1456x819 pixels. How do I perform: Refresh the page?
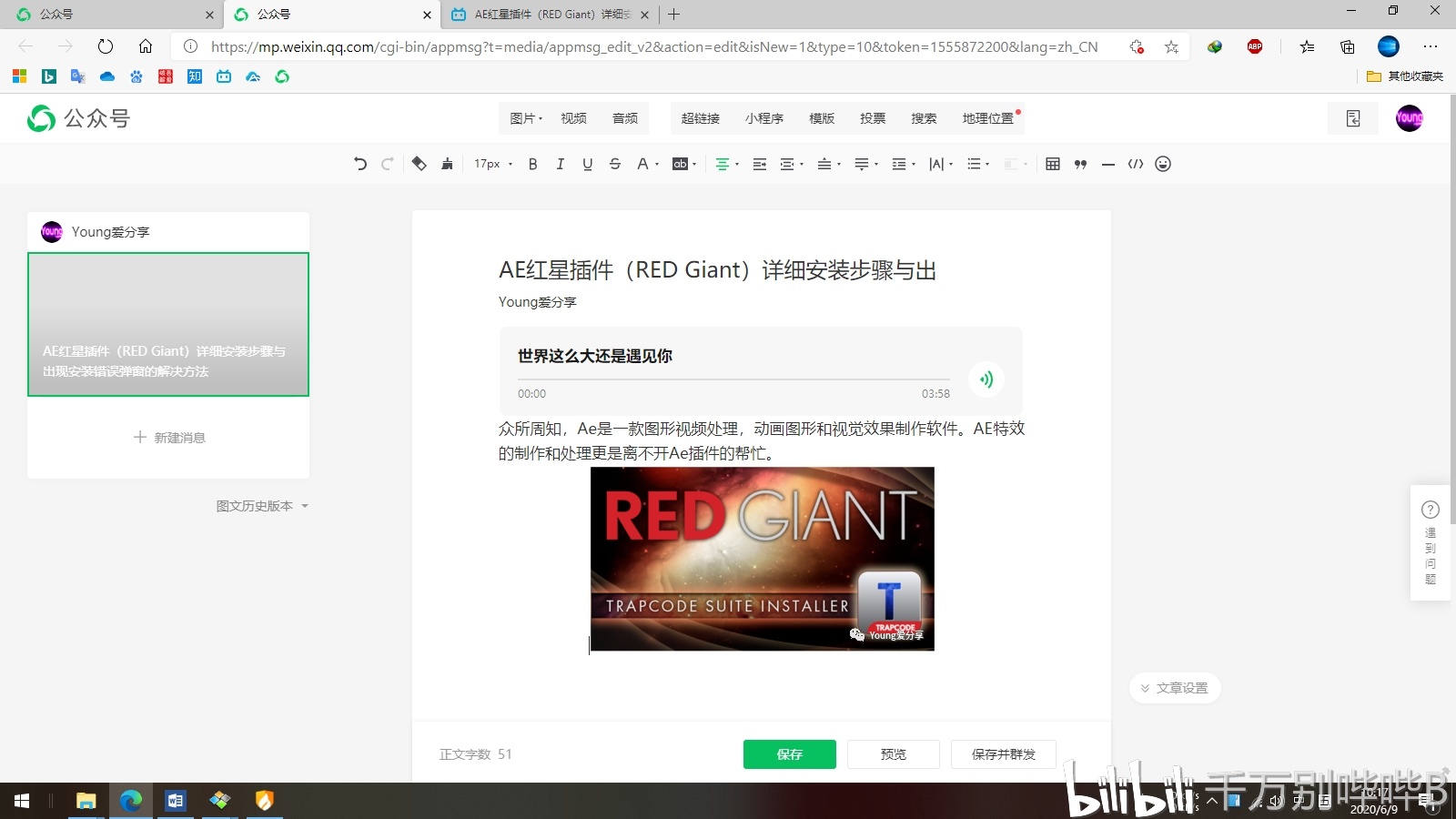tap(106, 46)
